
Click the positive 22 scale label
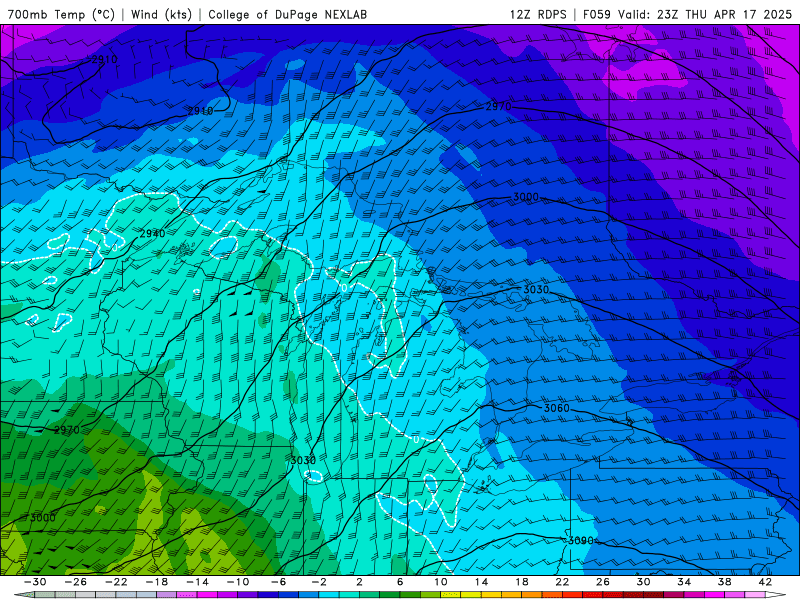click(562, 582)
